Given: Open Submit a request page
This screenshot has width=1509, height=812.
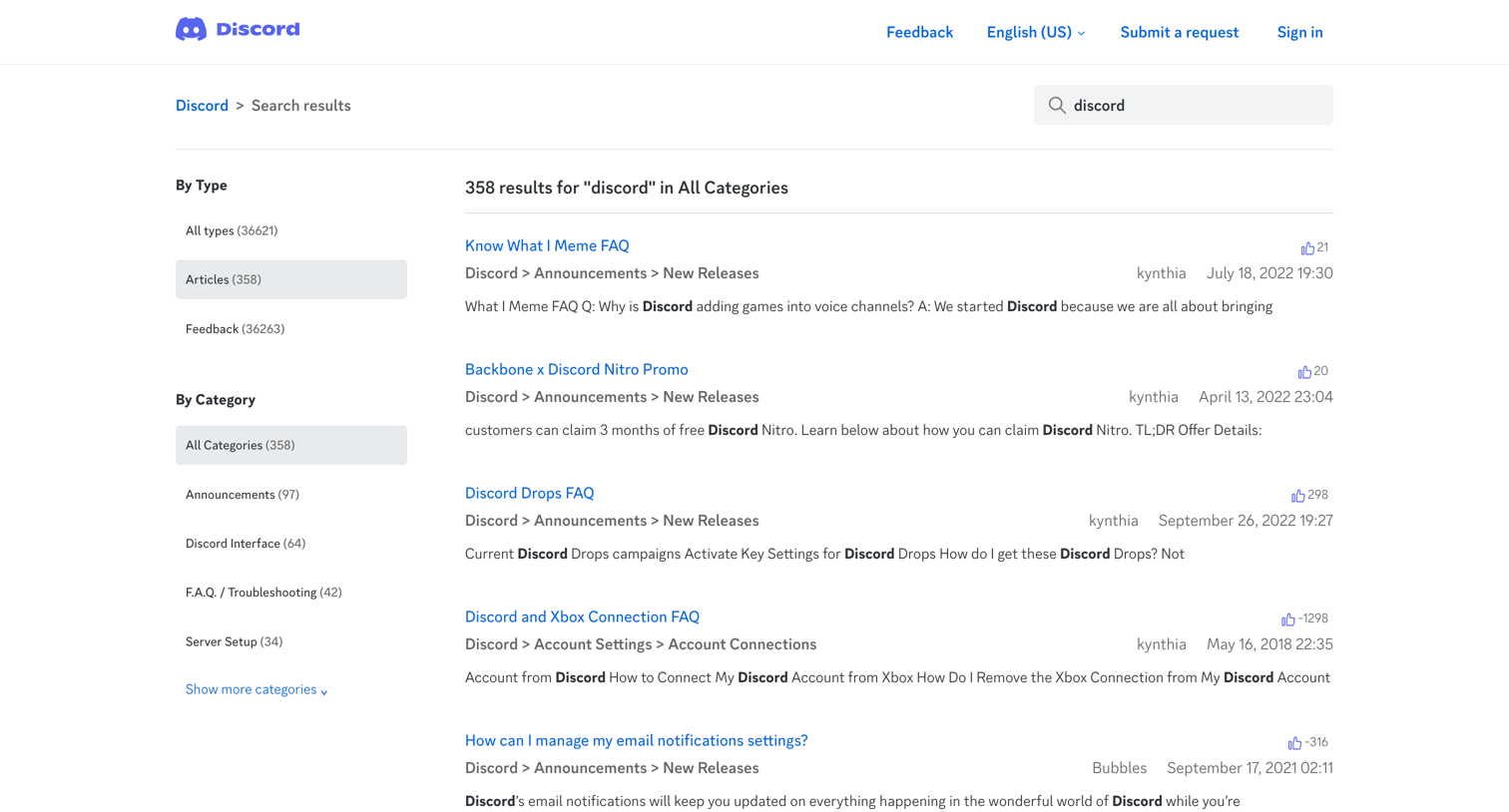Looking at the screenshot, I should (1179, 32).
